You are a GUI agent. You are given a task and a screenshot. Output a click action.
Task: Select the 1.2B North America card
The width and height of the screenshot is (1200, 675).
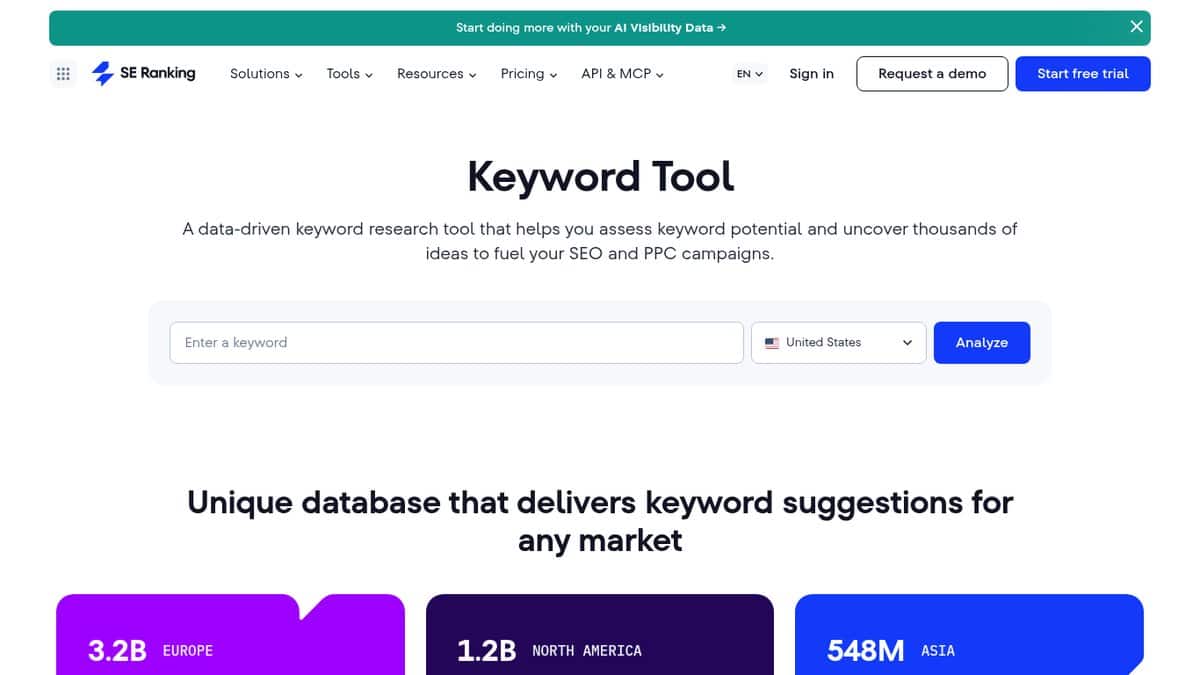600,635
